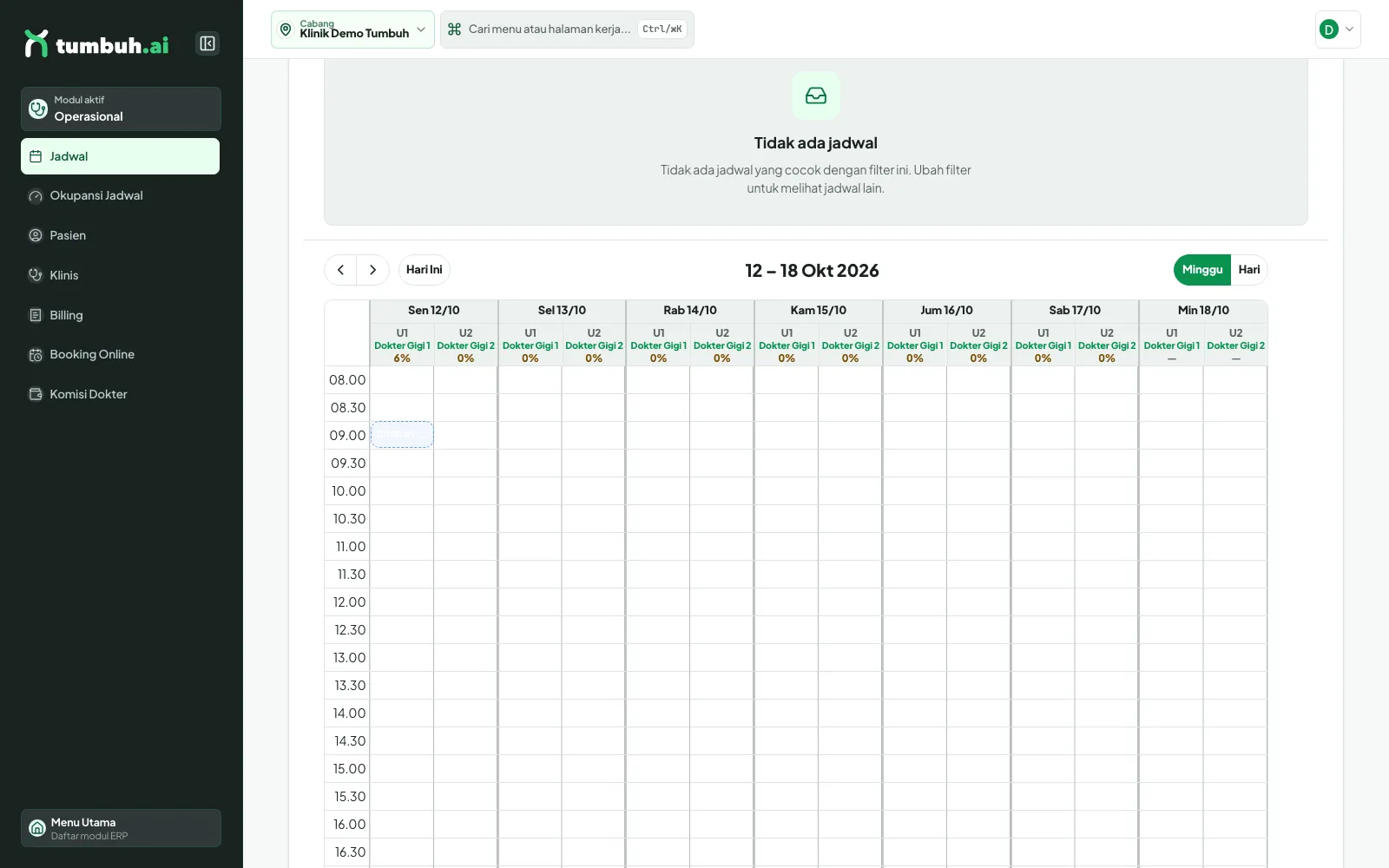This screenshot has width=1389, height=868.
Task: Go to previous week arrow
Action: (x=340, y=270)
